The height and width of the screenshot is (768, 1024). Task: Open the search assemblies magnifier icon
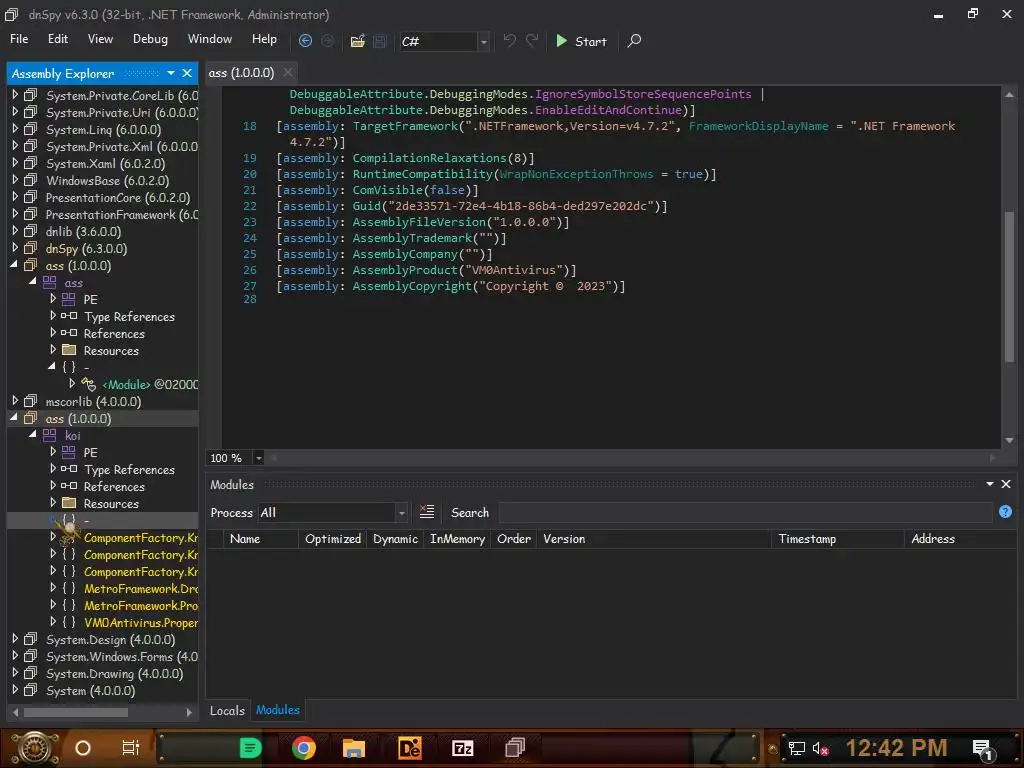(634, 41)
